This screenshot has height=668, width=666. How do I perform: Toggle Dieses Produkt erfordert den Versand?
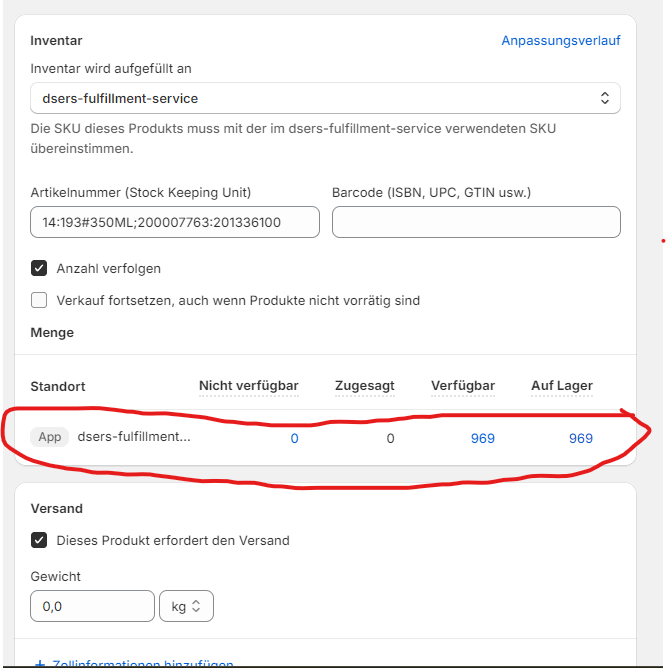click(x=40, y=540)
